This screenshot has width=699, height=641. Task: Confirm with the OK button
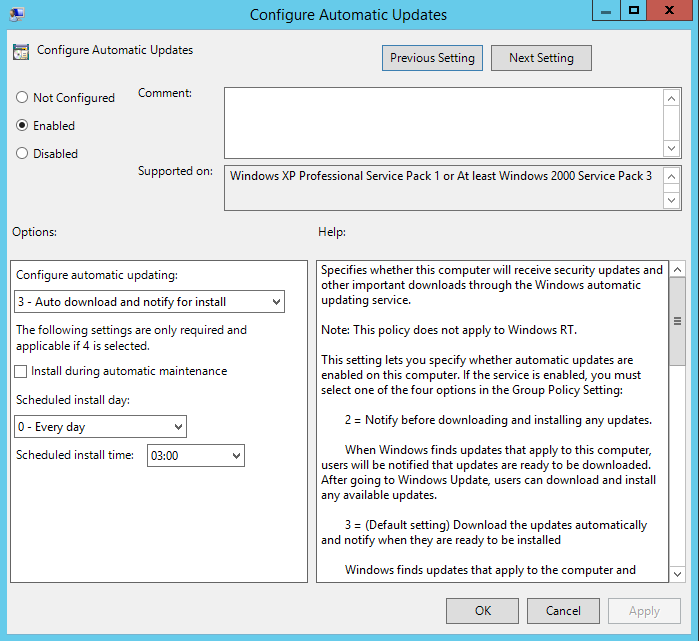[482, 611]
